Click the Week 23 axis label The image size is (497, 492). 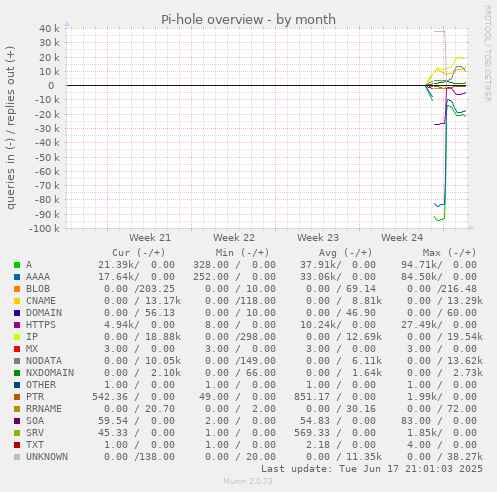point(318,238)
